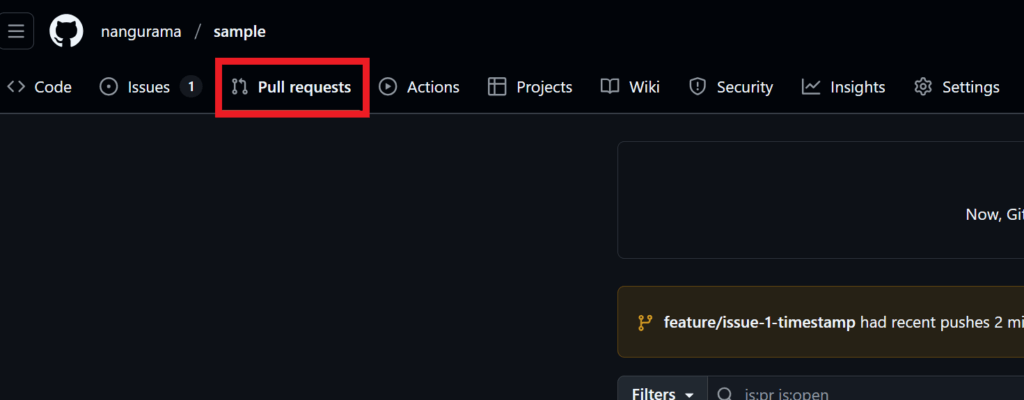This screenshot has width=1024, height=400.
Task: Go to the nangurama user profile
Action: pyautogui.click(x=141, y=31)
